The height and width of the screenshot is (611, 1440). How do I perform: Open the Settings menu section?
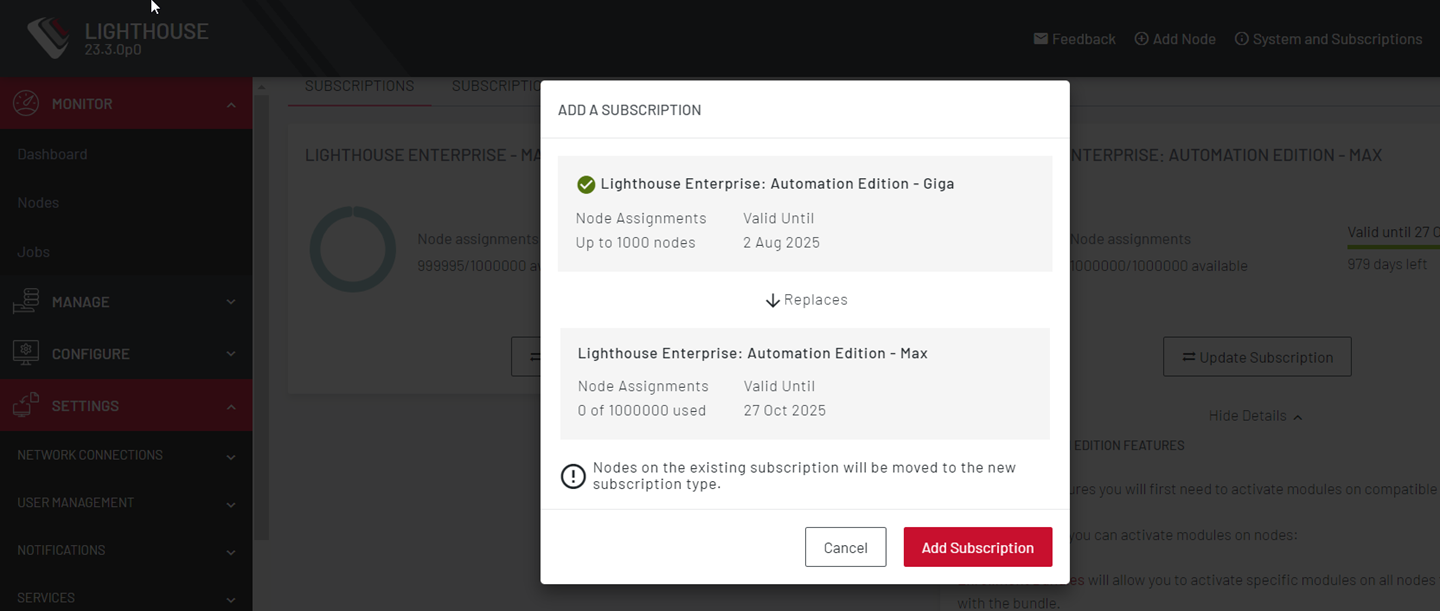click(x=126, y=405)
